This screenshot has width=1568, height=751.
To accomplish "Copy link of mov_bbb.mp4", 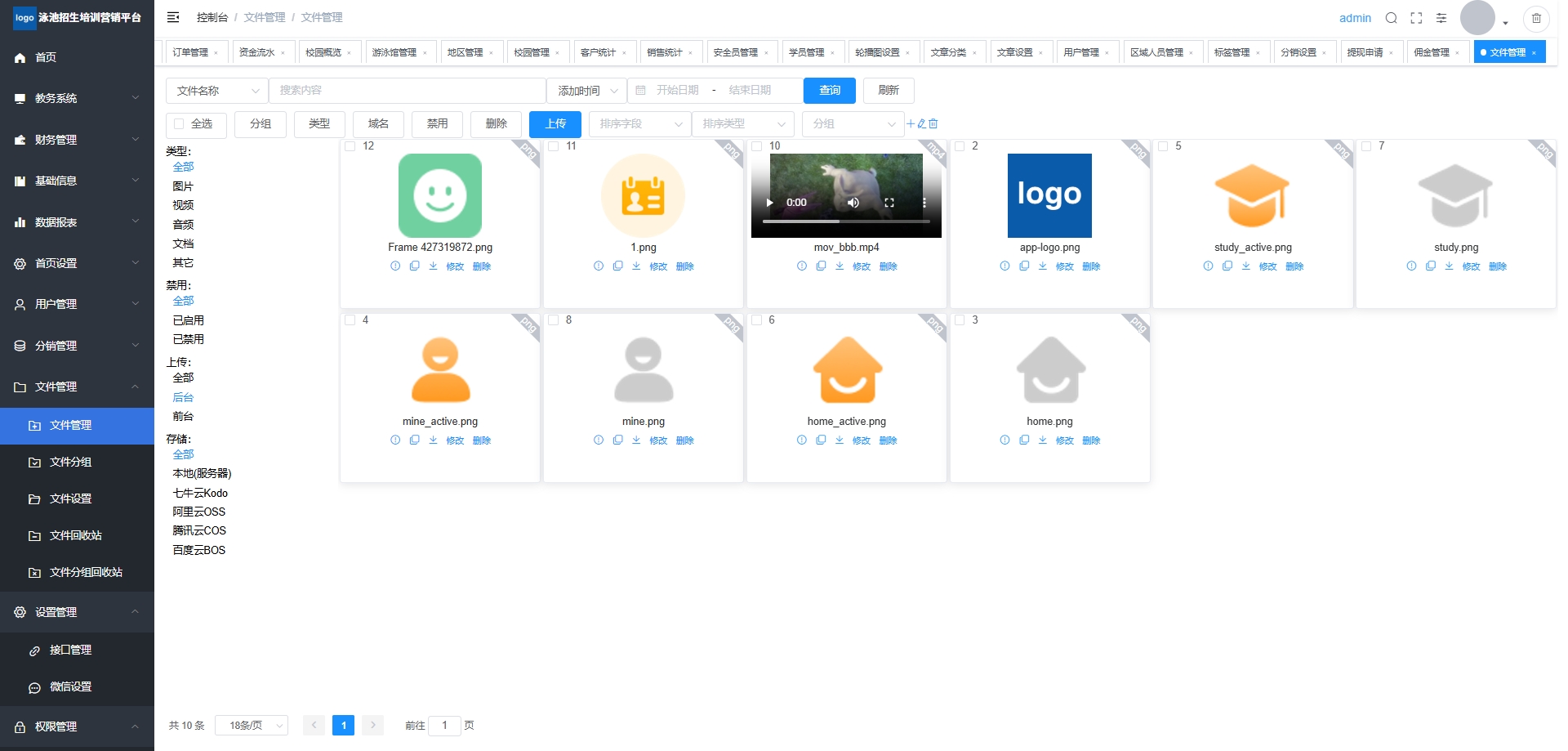I will [821, 266].
